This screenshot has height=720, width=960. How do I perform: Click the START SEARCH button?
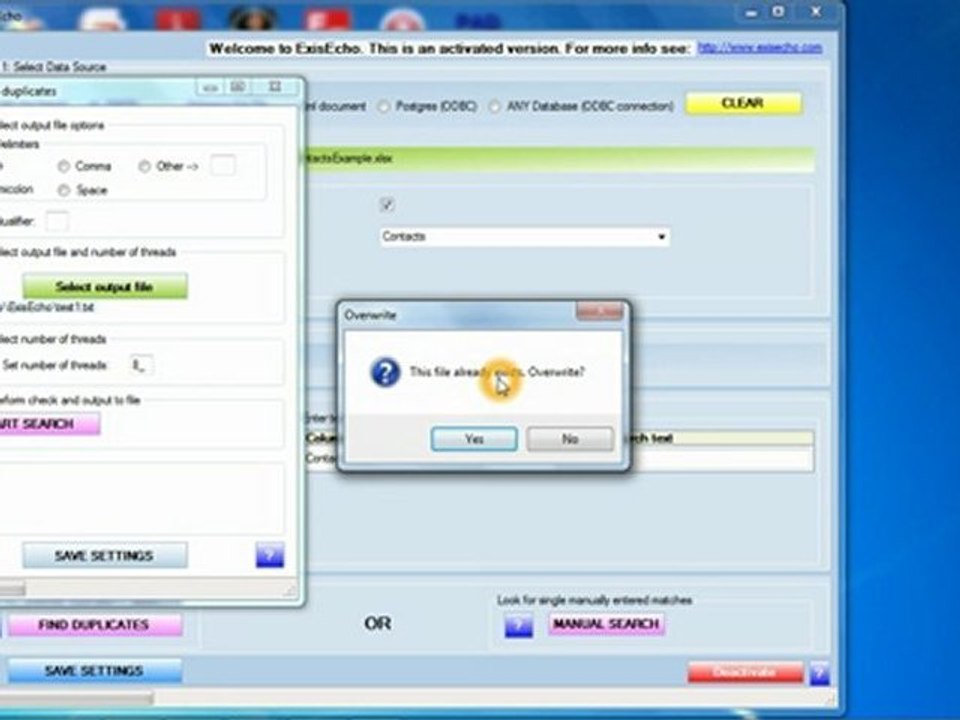pyautogui.click(x=48, y=424)
